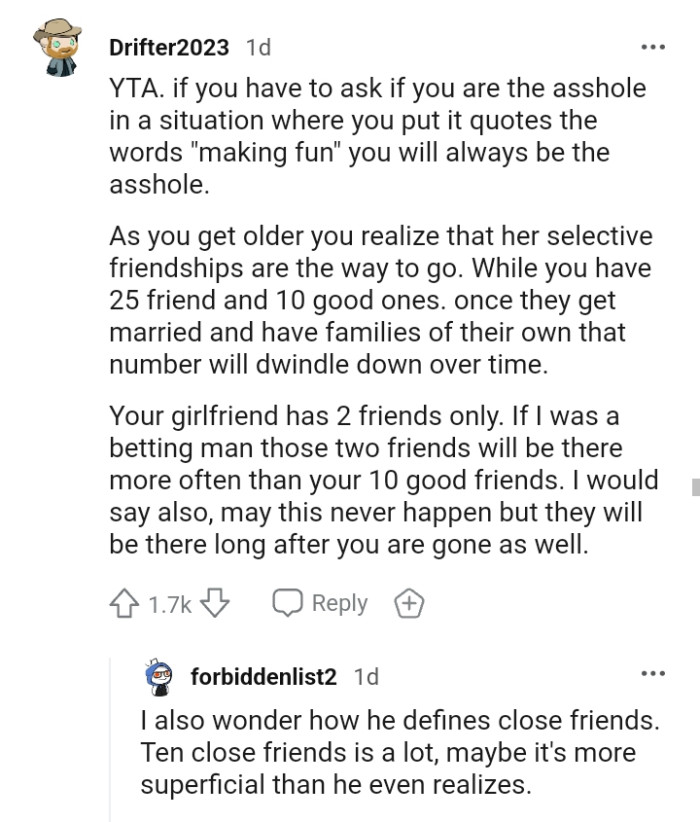Click the 1d timestamp beside forbiddenlist2

pos(366,677)
